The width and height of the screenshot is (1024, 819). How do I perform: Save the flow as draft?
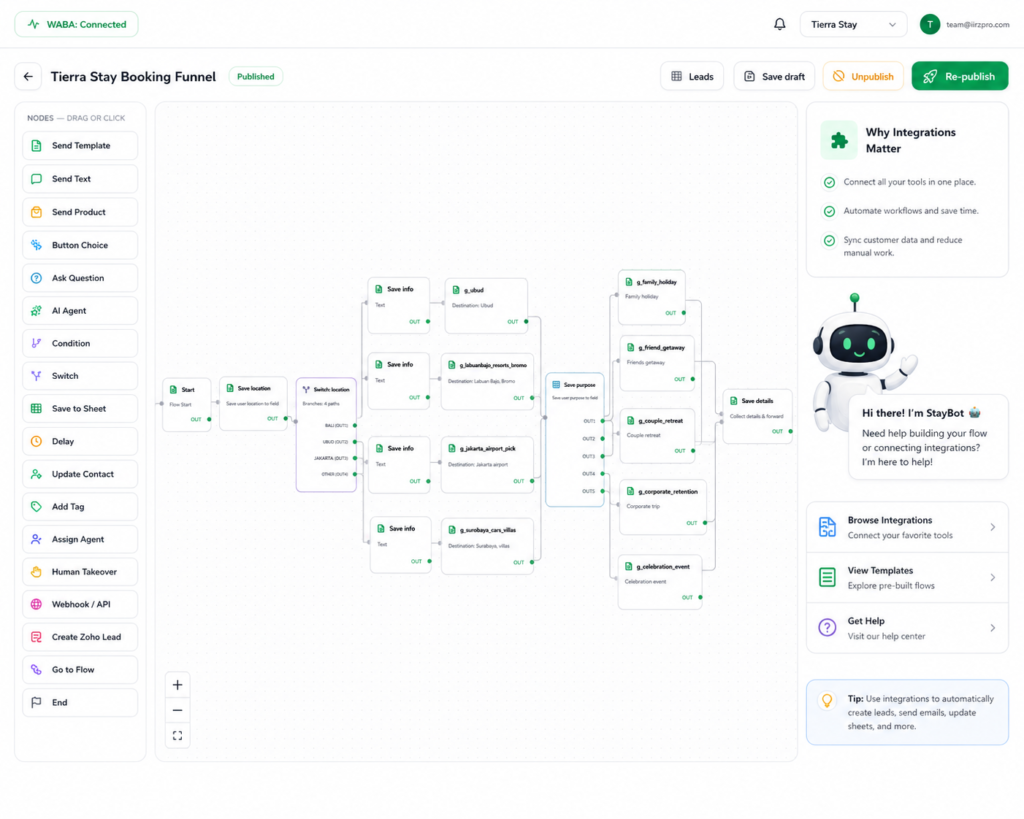pyautogui.click(x=774, y=76)
